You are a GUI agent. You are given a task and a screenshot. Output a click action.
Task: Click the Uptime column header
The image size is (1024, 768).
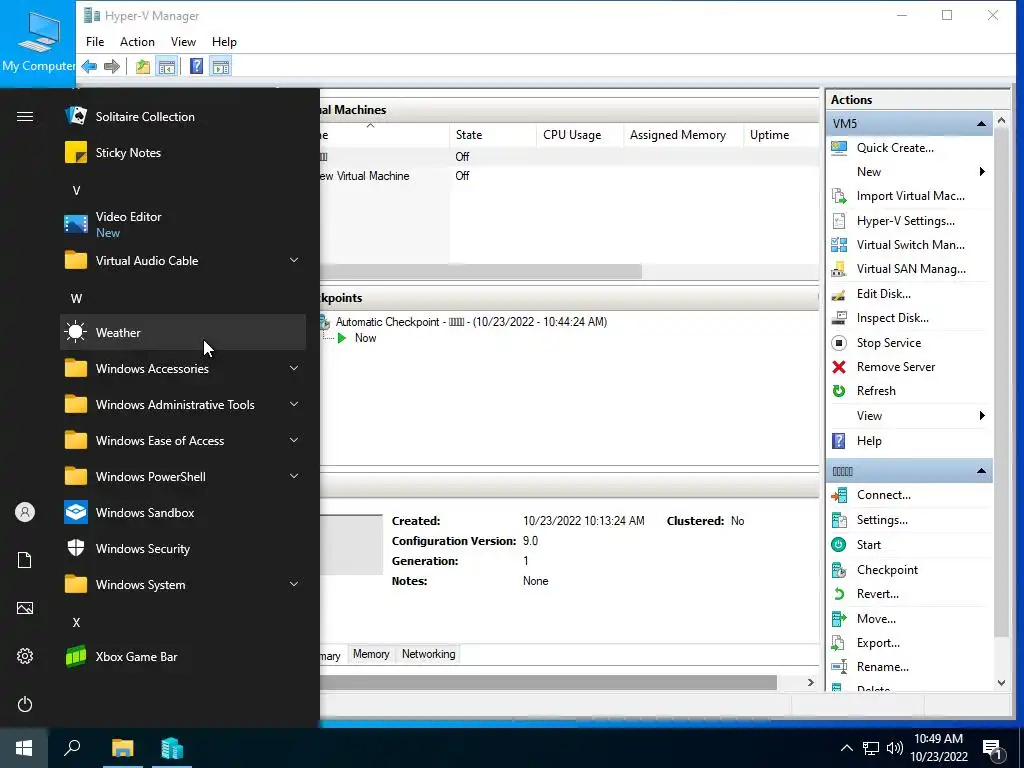[781, 135]
